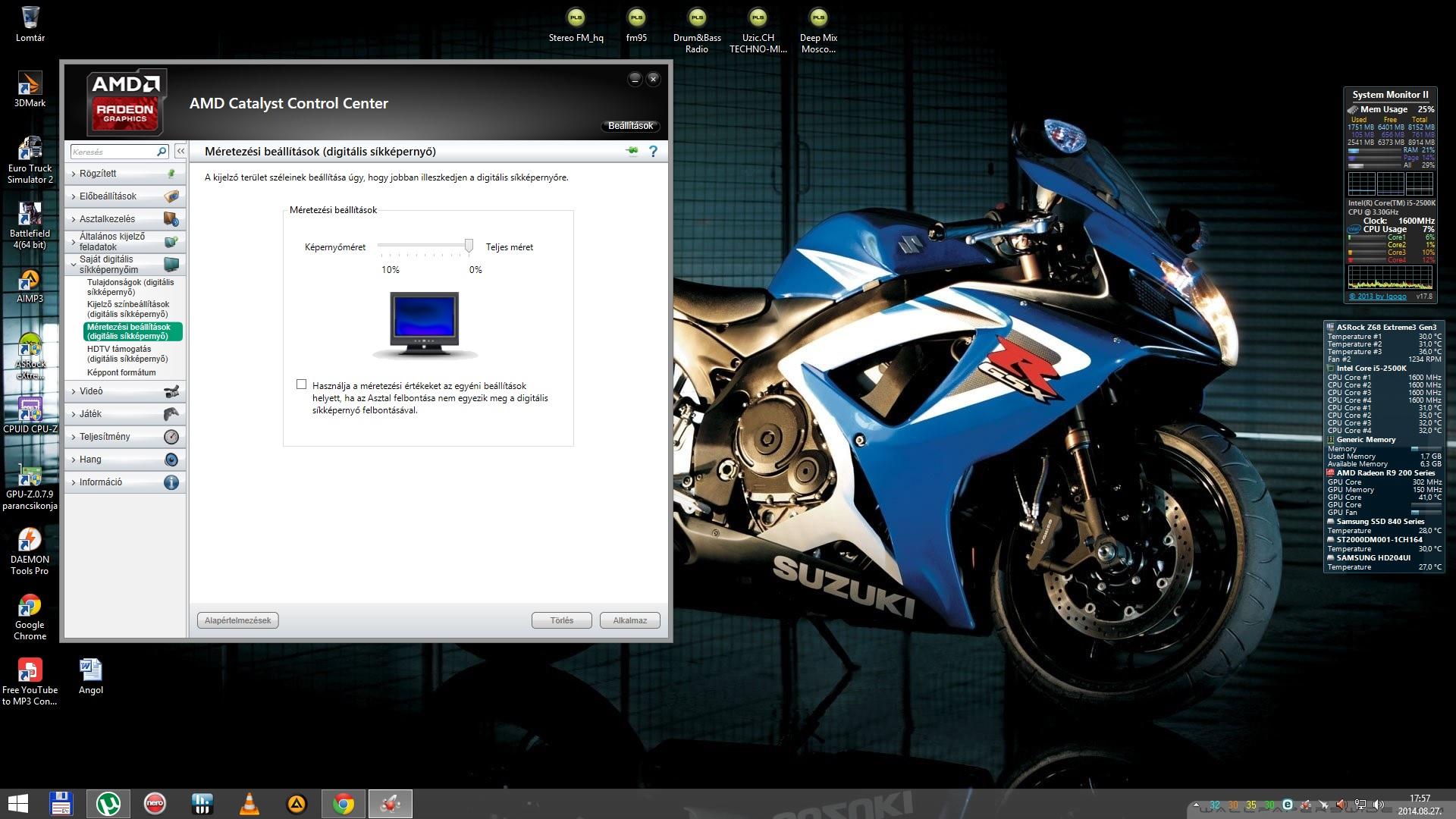Image resolution: width=1456 pixels, height=819 pixels.
Task: Expand the Teljesítmény section
Action: click(x=105, y=437)
